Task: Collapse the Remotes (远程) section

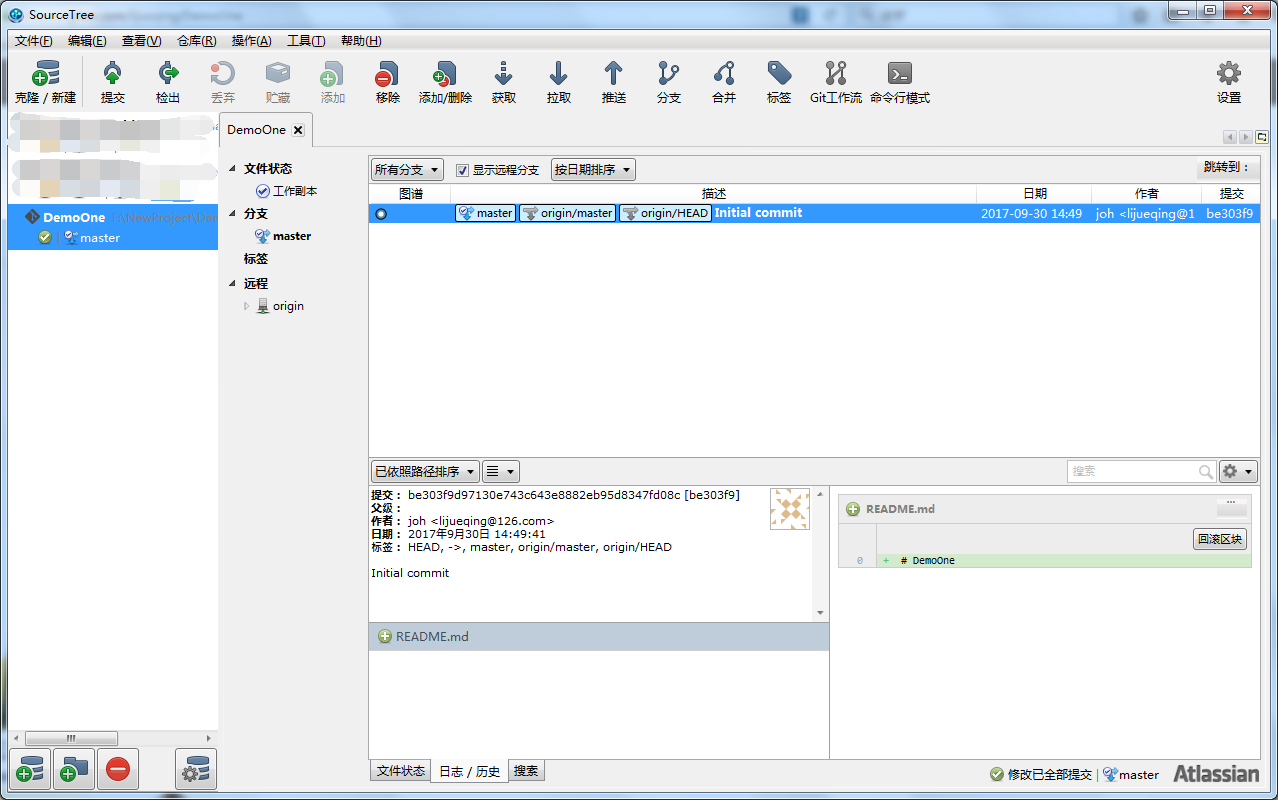Action: pyautogui.click(x=233, y=284)
